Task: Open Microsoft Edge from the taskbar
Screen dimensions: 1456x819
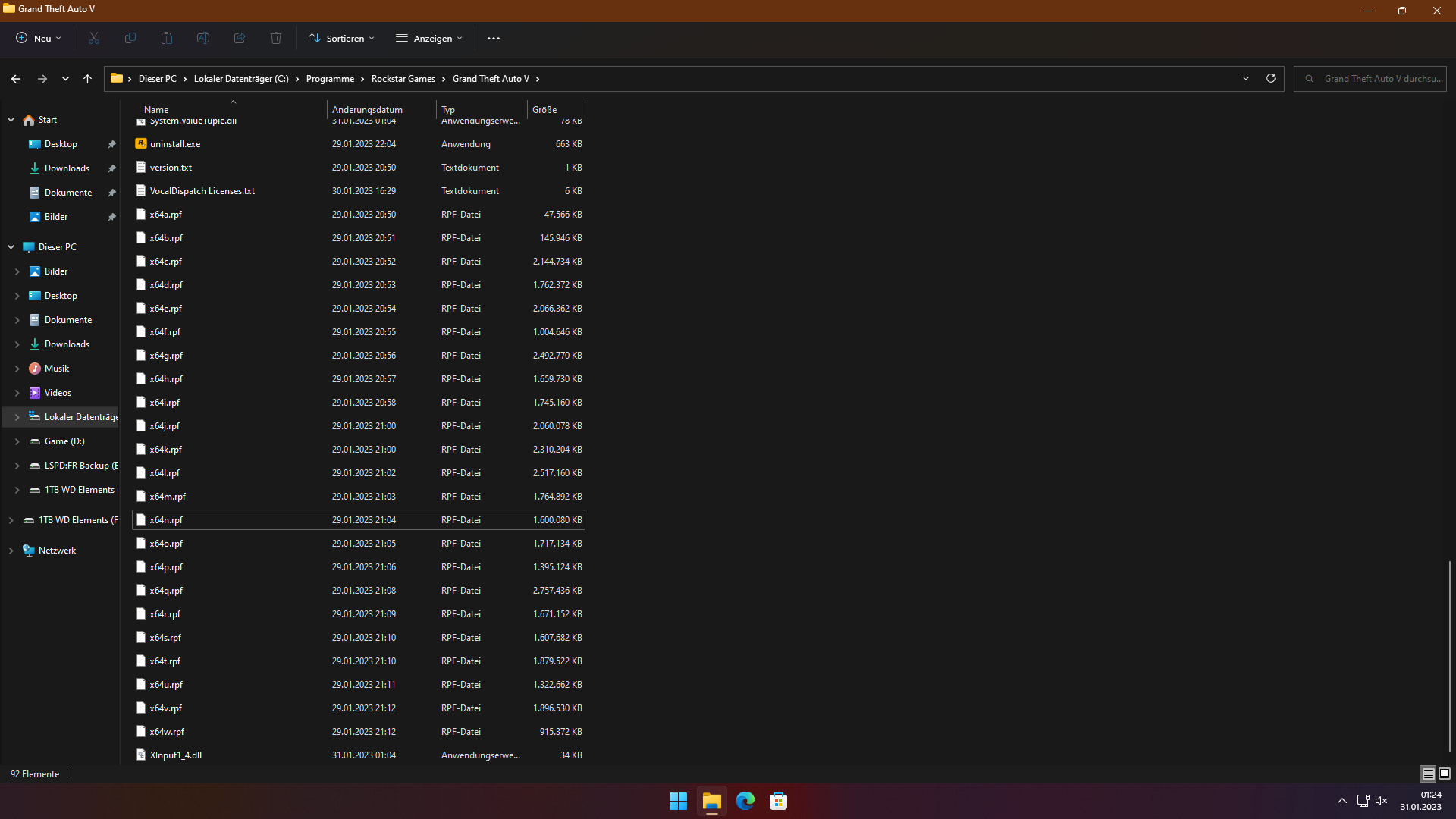Action: coord(745,801)
